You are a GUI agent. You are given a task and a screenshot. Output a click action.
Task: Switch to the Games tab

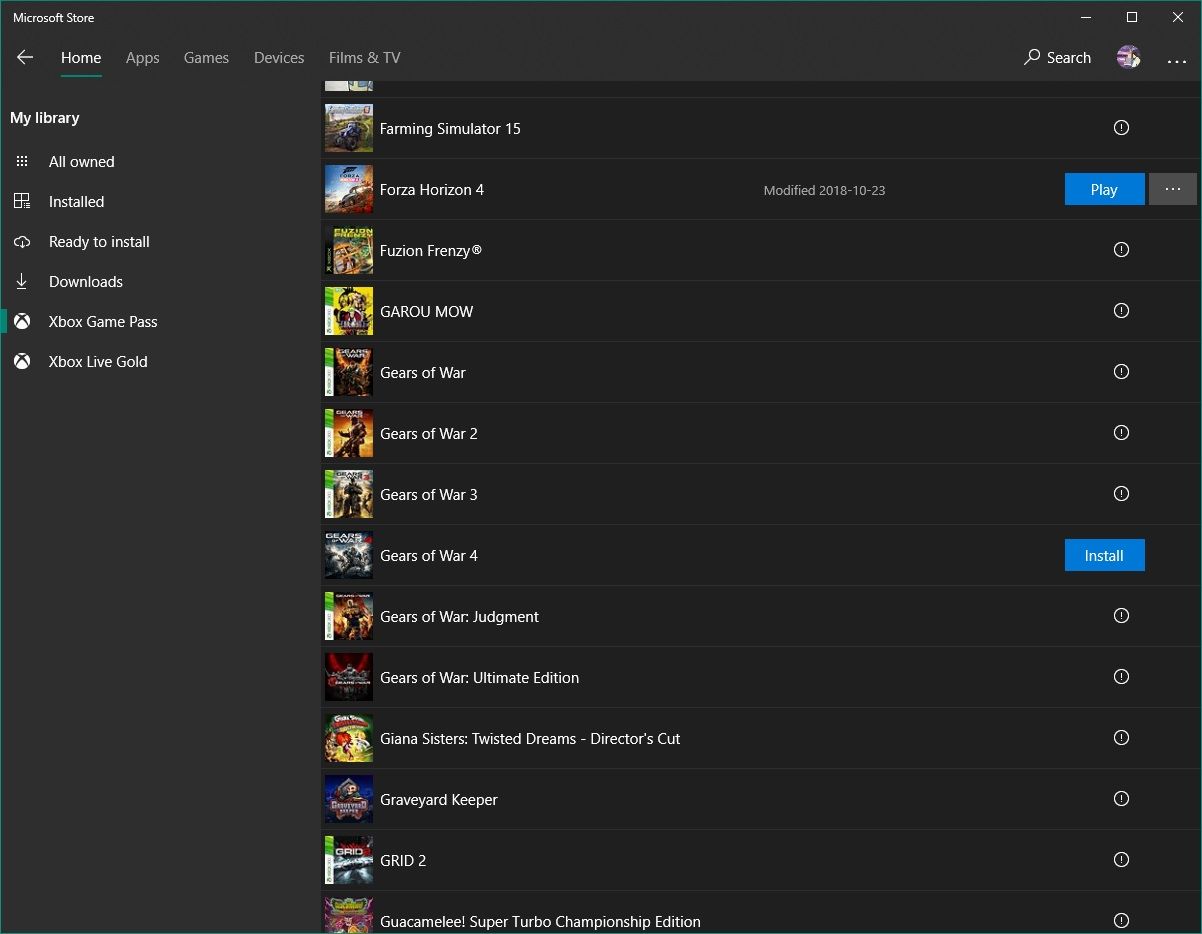[206, 58]
